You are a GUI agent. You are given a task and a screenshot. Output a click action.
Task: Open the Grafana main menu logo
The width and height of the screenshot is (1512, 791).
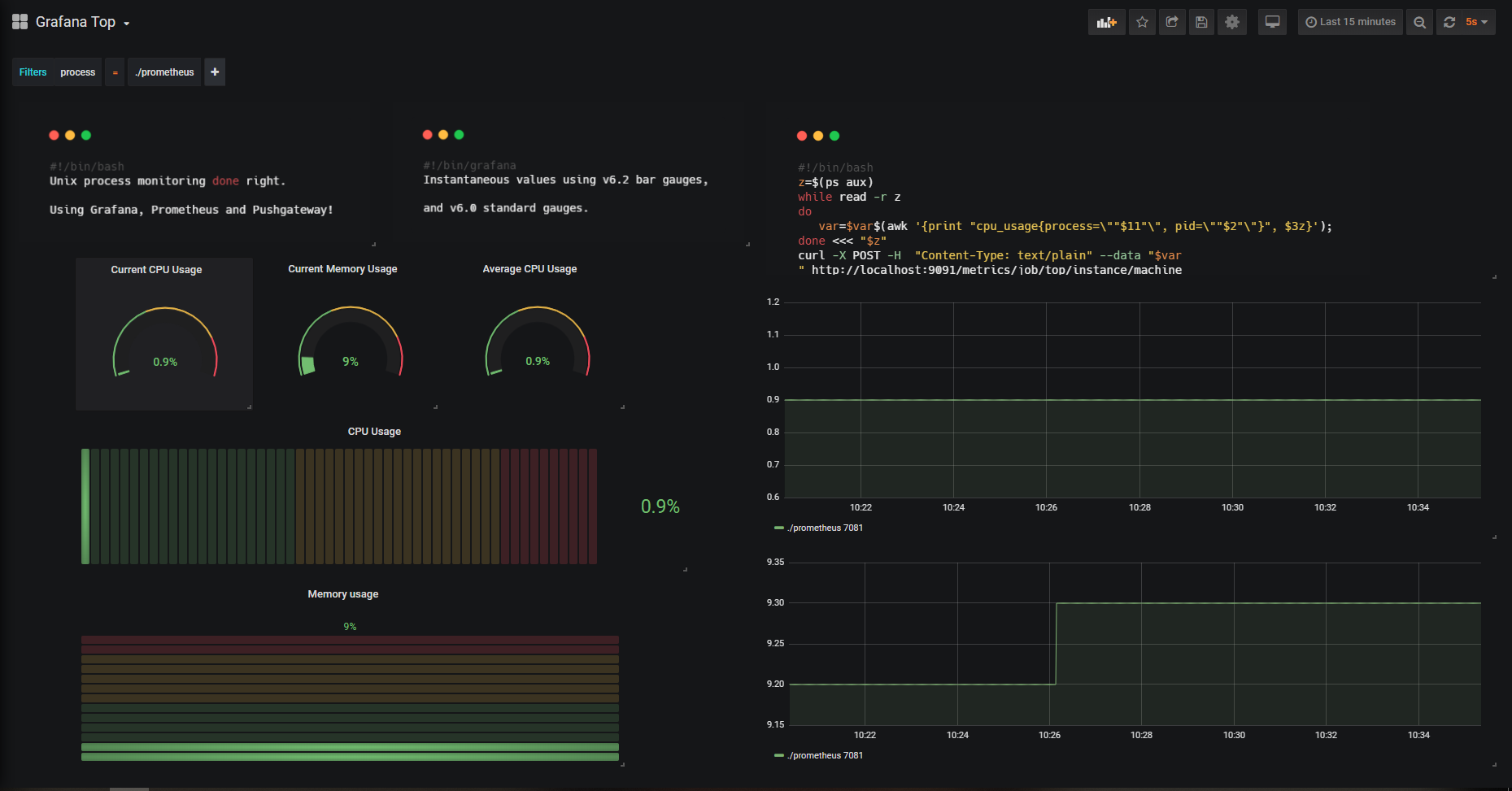pos(19,21)
